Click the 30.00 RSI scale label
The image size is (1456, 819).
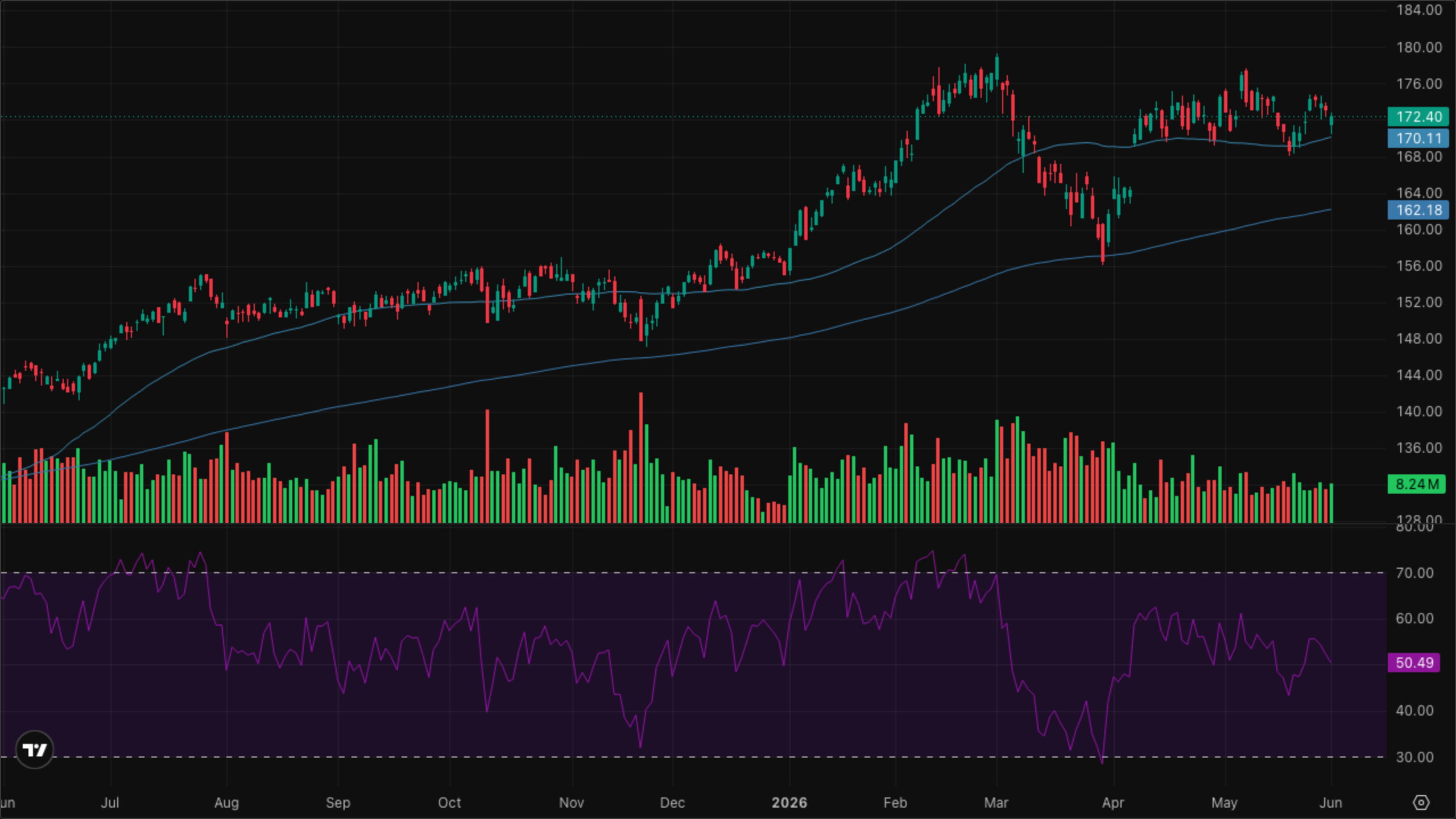coord(1414,757)
